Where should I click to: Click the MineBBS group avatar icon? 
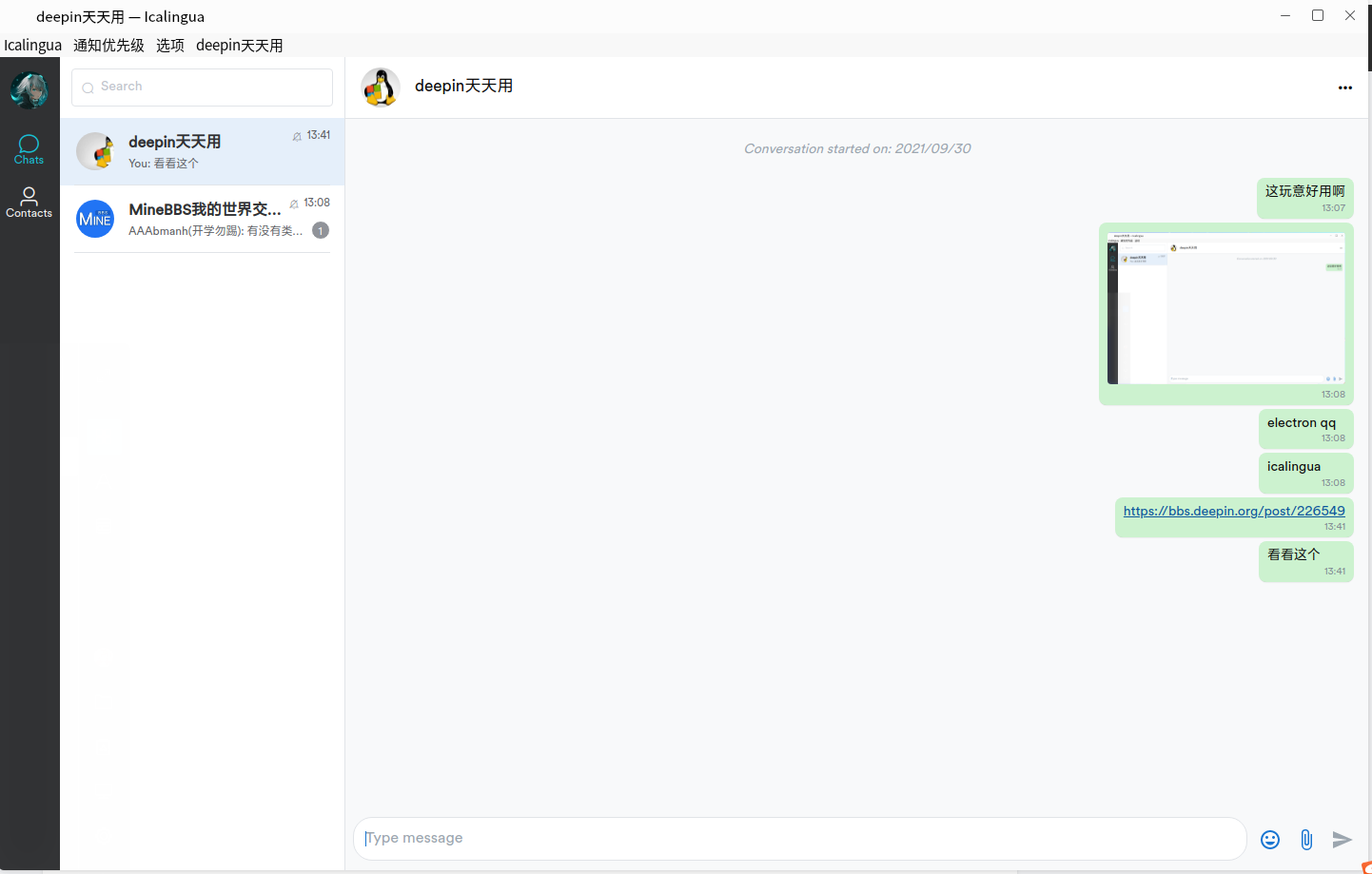[95, 219]
